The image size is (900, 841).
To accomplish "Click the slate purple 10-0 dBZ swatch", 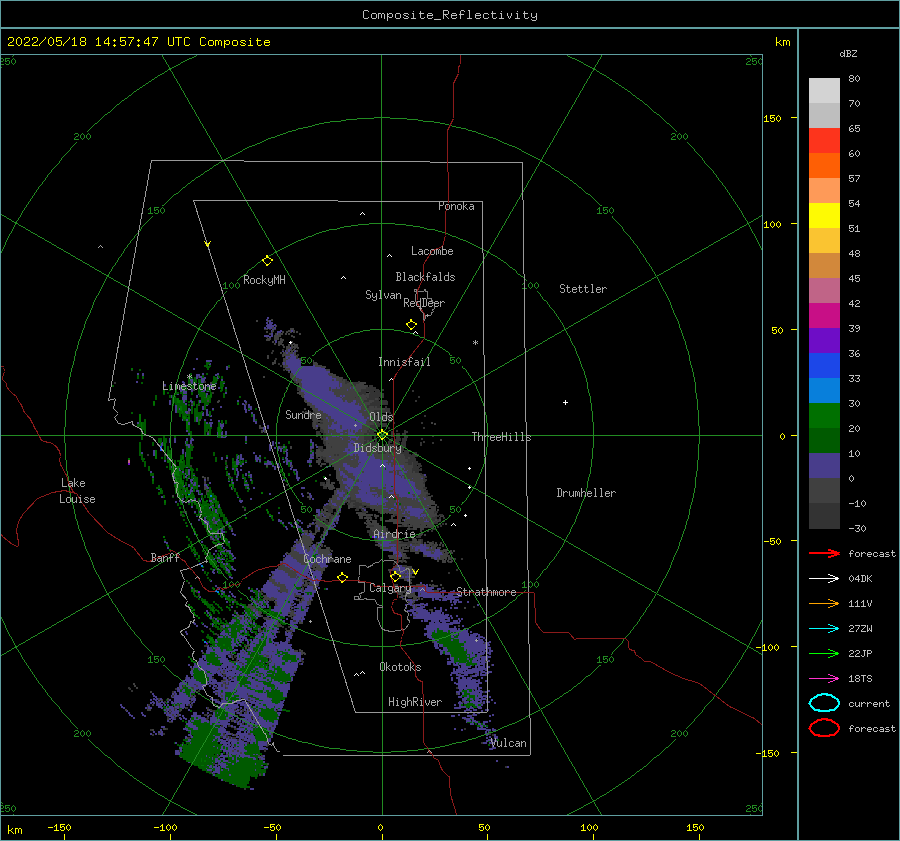I will pos(824,465).
